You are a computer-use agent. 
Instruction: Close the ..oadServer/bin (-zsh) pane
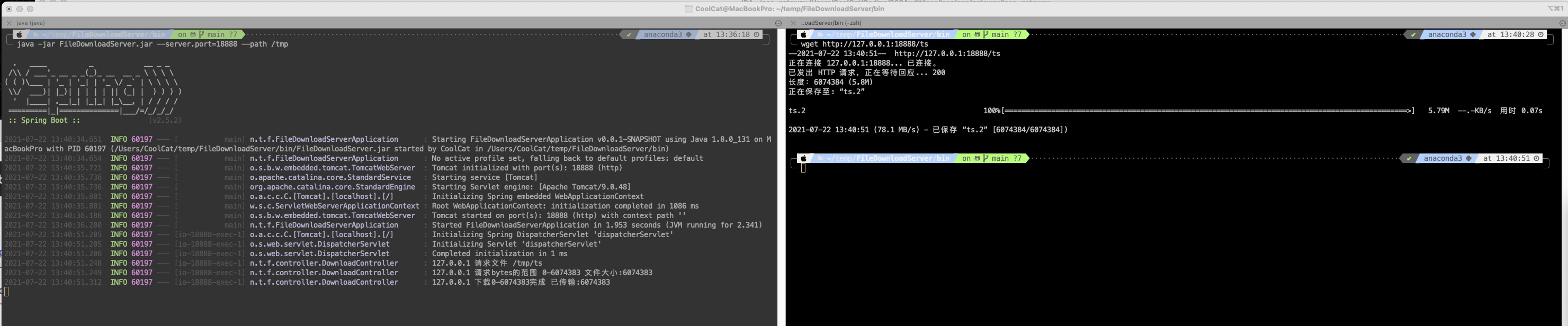[793, 23]
